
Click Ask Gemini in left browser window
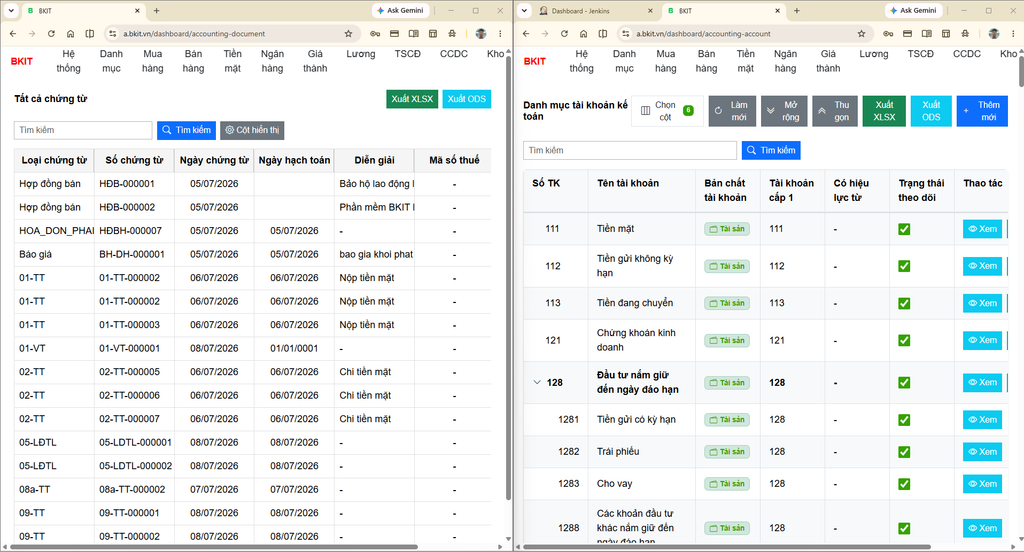(x=400, y=10)
